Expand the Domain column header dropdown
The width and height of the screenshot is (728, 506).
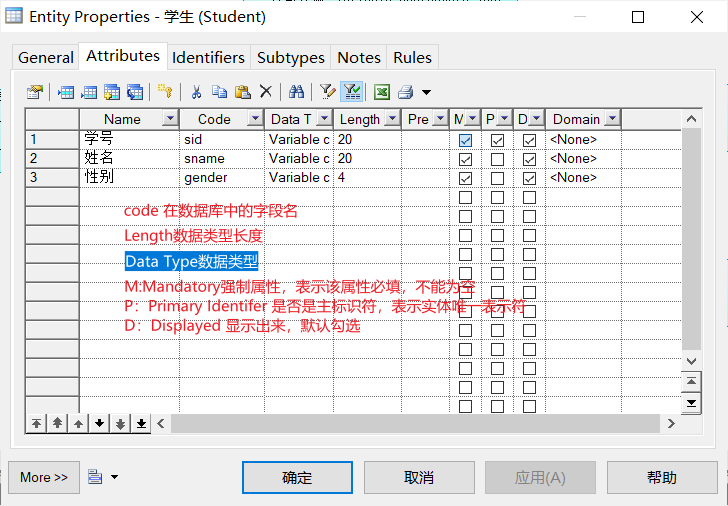point(611,119)
